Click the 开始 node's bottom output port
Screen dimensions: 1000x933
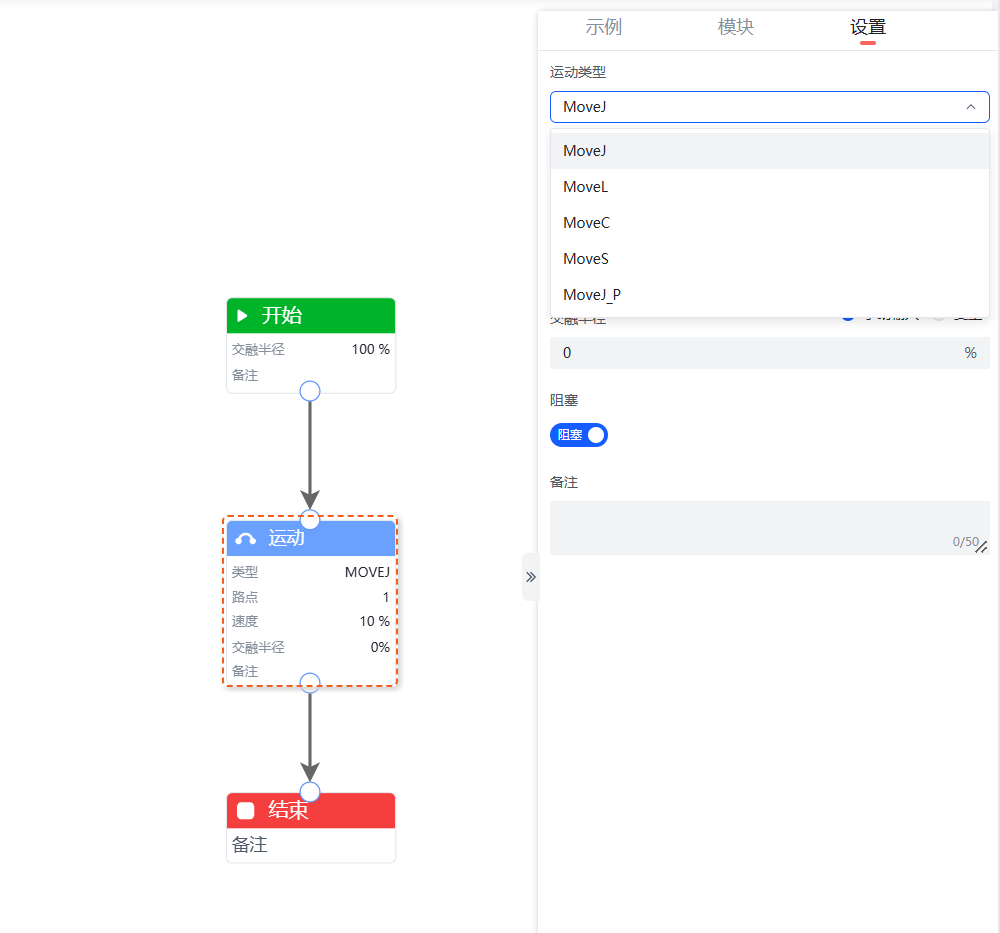point(310,391)
